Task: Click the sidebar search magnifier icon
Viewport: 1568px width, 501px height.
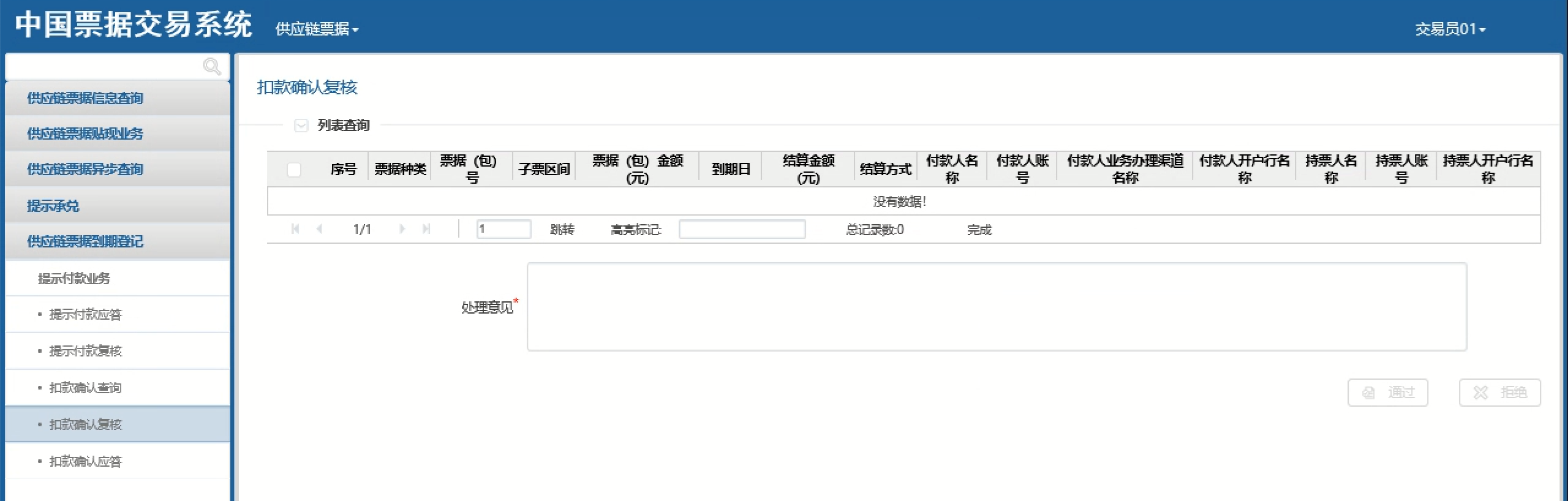Action: [x=212, y=66]
